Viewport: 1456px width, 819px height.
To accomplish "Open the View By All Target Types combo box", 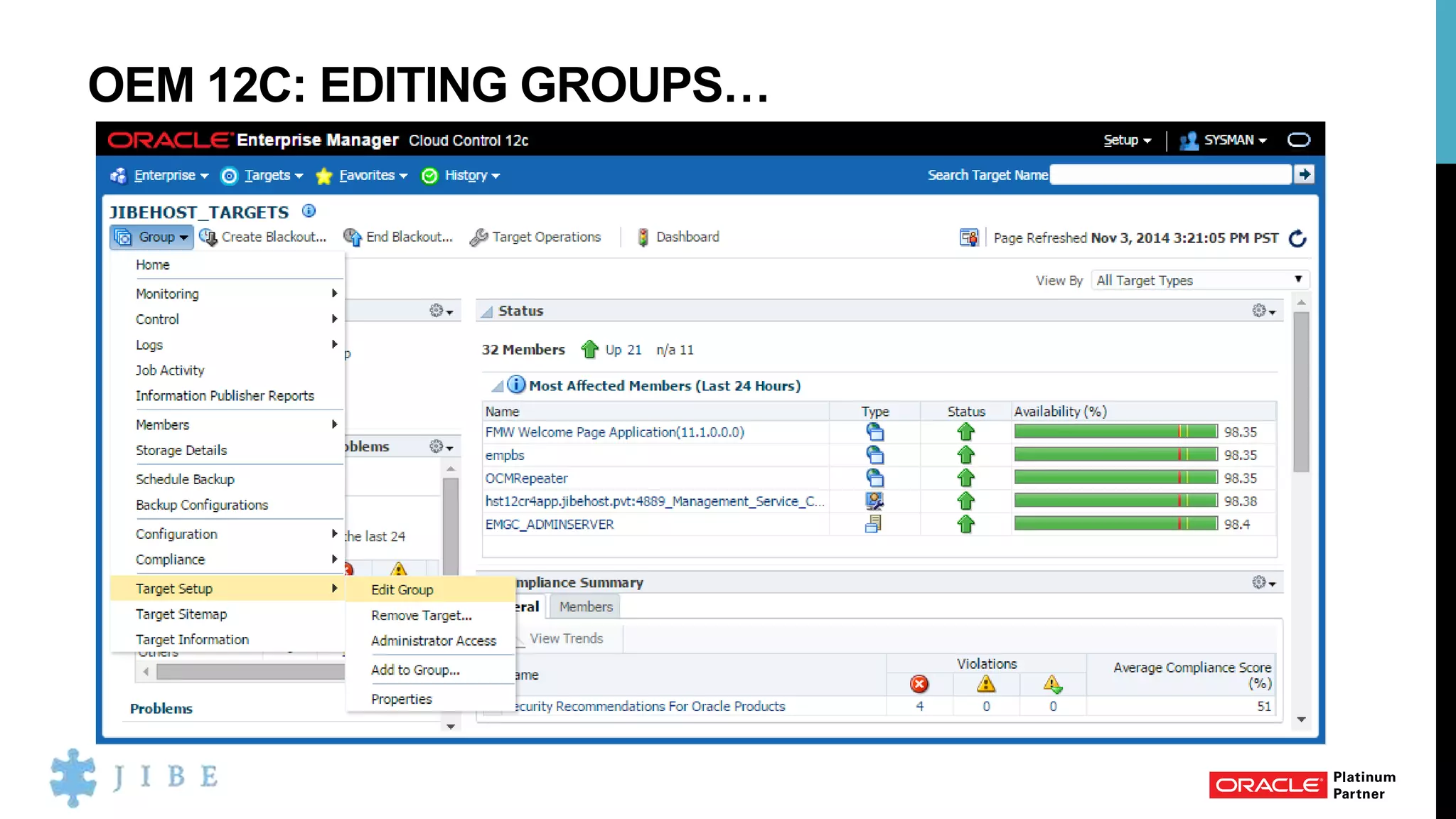I will [1200, 280].
